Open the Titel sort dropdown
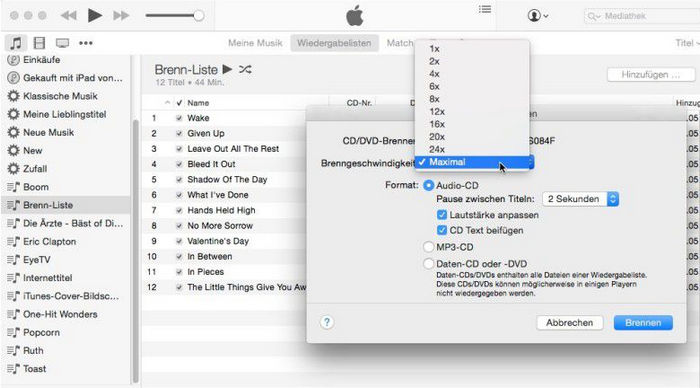The width and height of the screenshot is (700, 388). point(687,43)
